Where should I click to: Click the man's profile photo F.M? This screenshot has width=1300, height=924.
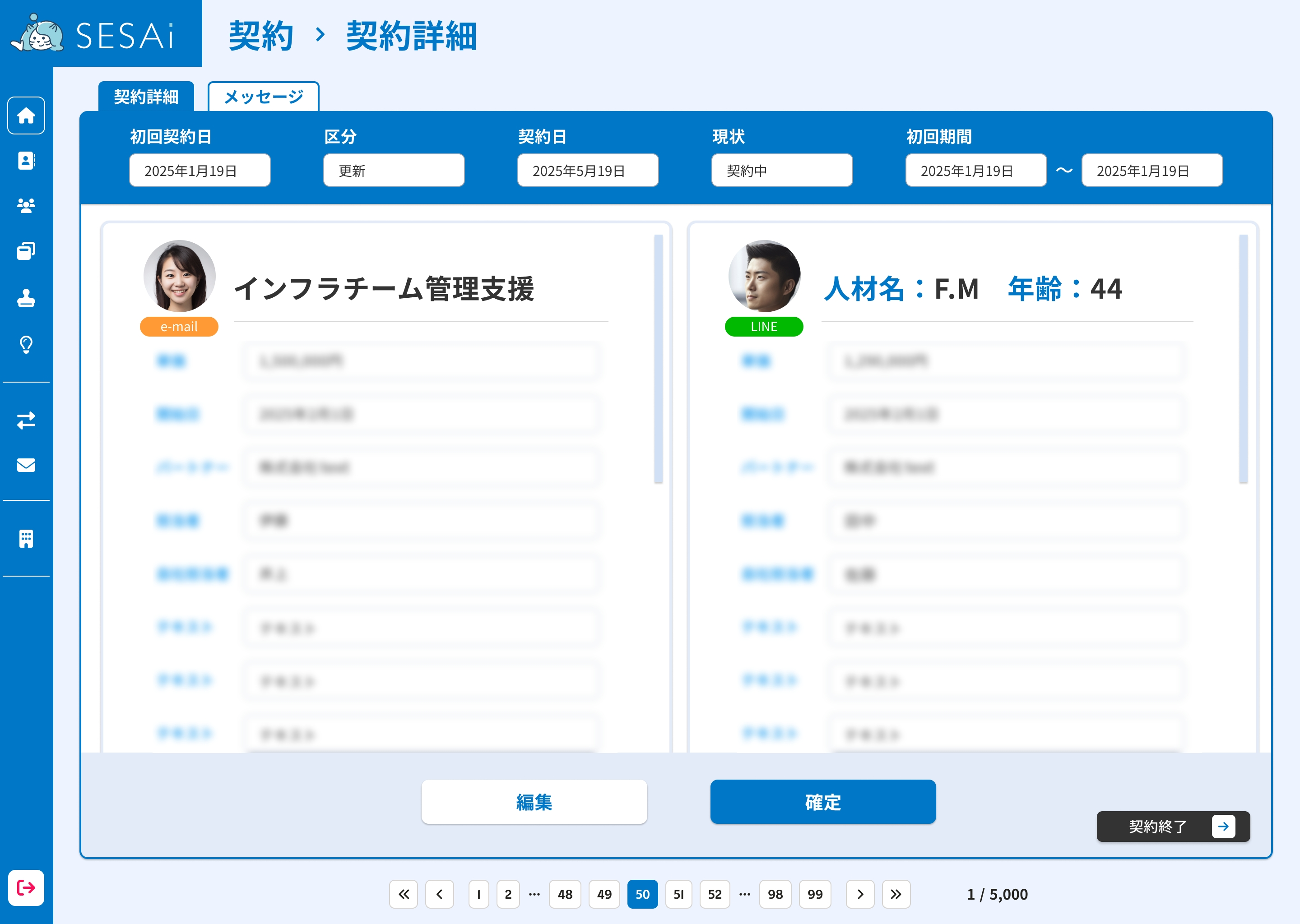[x=764, y=276]
